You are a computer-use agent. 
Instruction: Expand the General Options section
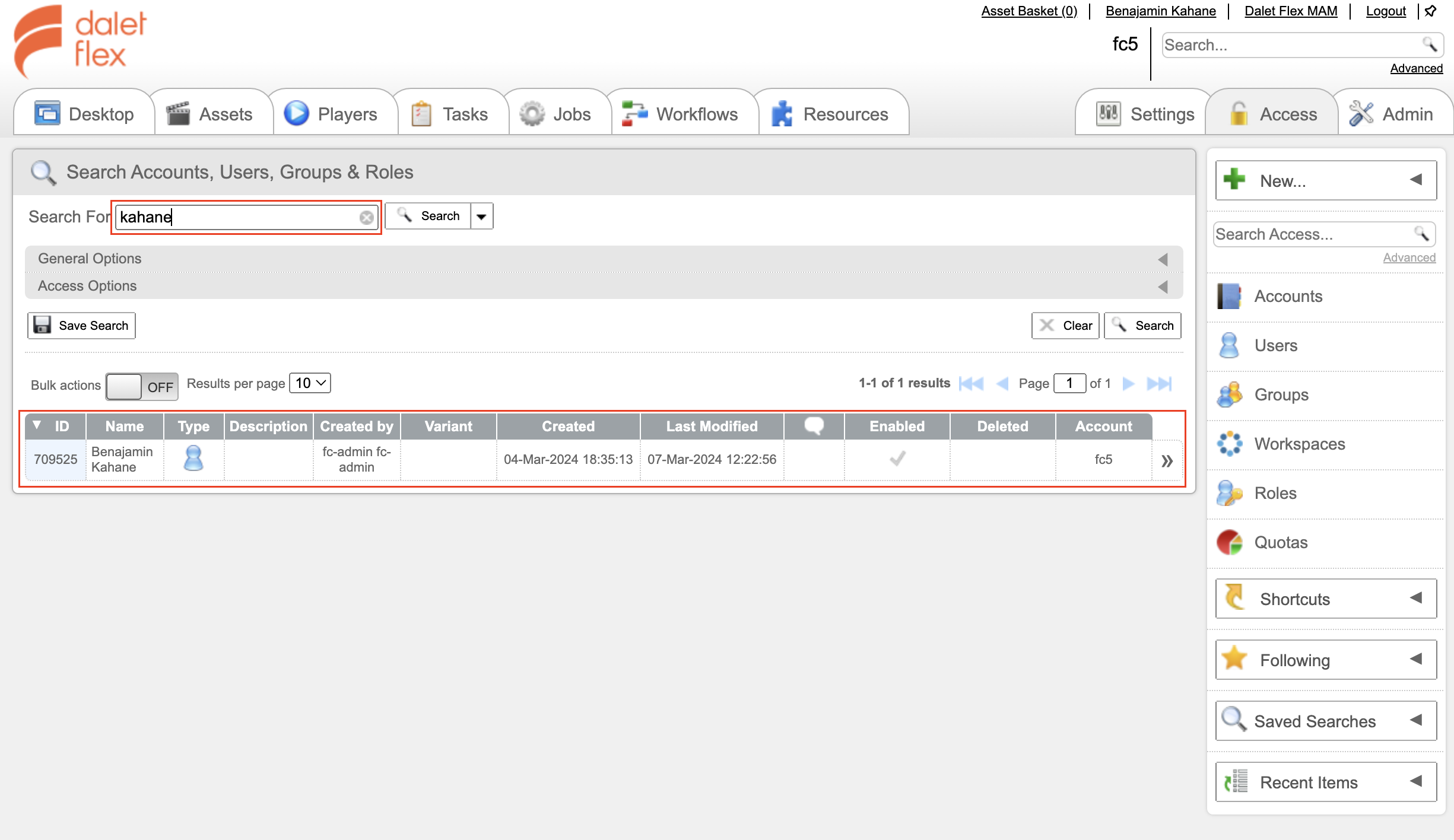point(604,259)
